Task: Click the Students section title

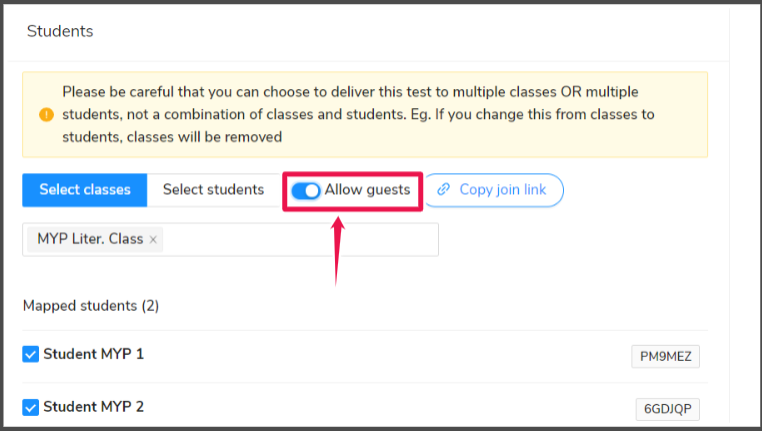Action: (60, 31)
